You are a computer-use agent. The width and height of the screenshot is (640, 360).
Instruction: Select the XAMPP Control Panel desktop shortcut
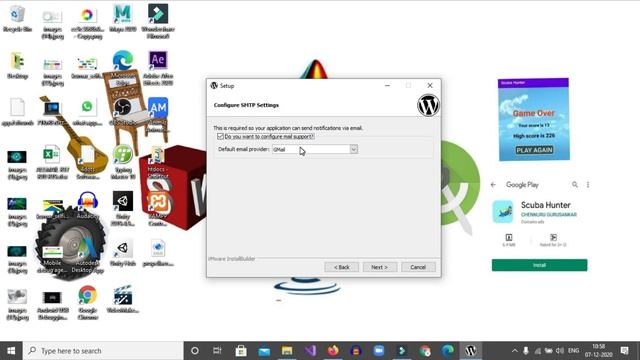[x=158, y=209]
